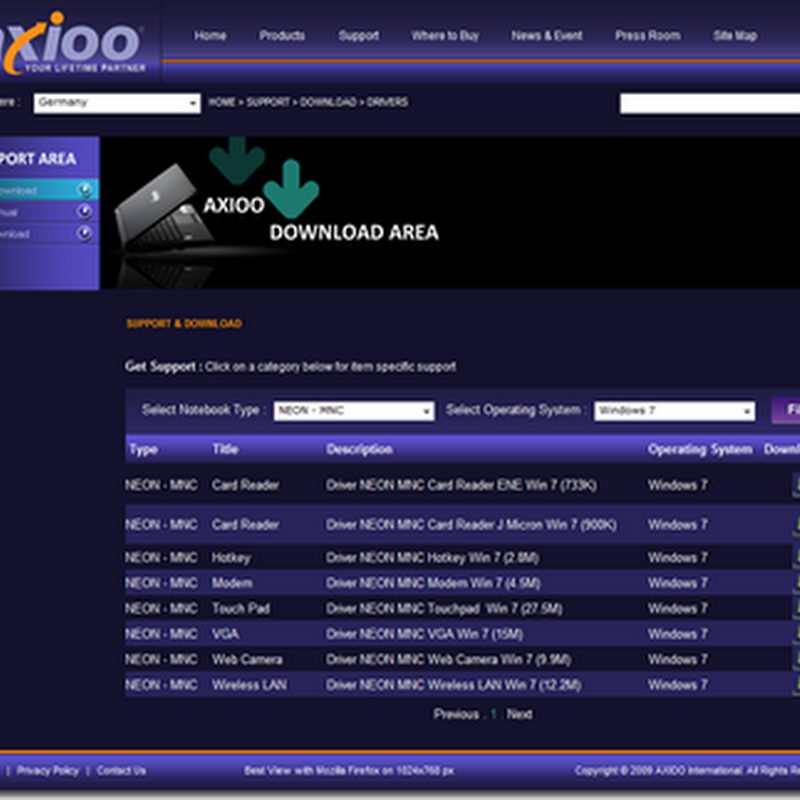Image resolution: width=800 pixels, height=800 pixels.
Task: Click 'Driver NEON MNC Card Reader J Micron Win 7 (900K)'
Action: (471, 524)
